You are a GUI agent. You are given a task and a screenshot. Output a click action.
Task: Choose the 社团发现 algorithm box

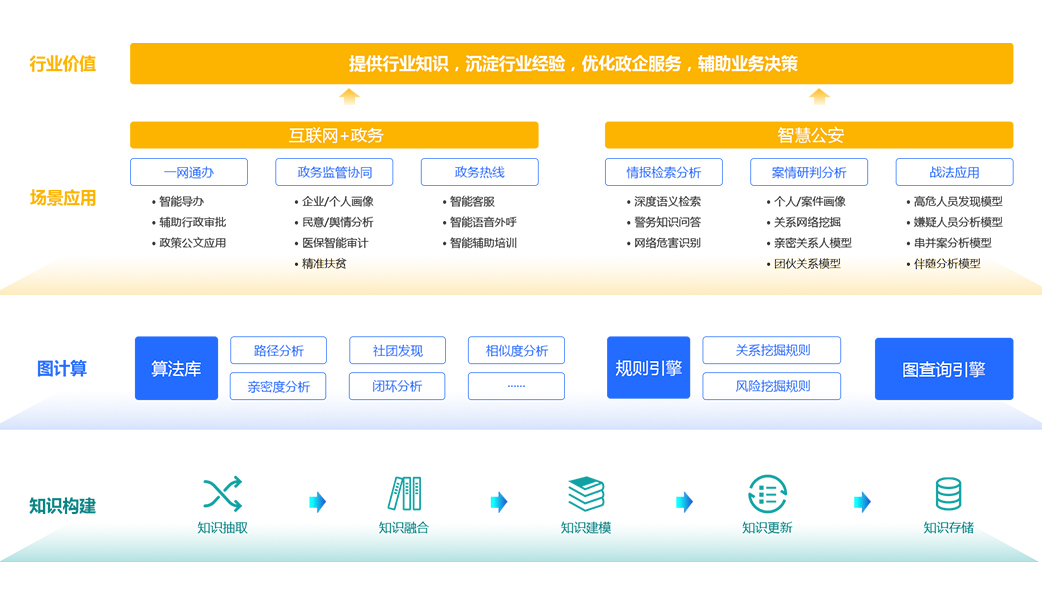click(x=397, y=351)
